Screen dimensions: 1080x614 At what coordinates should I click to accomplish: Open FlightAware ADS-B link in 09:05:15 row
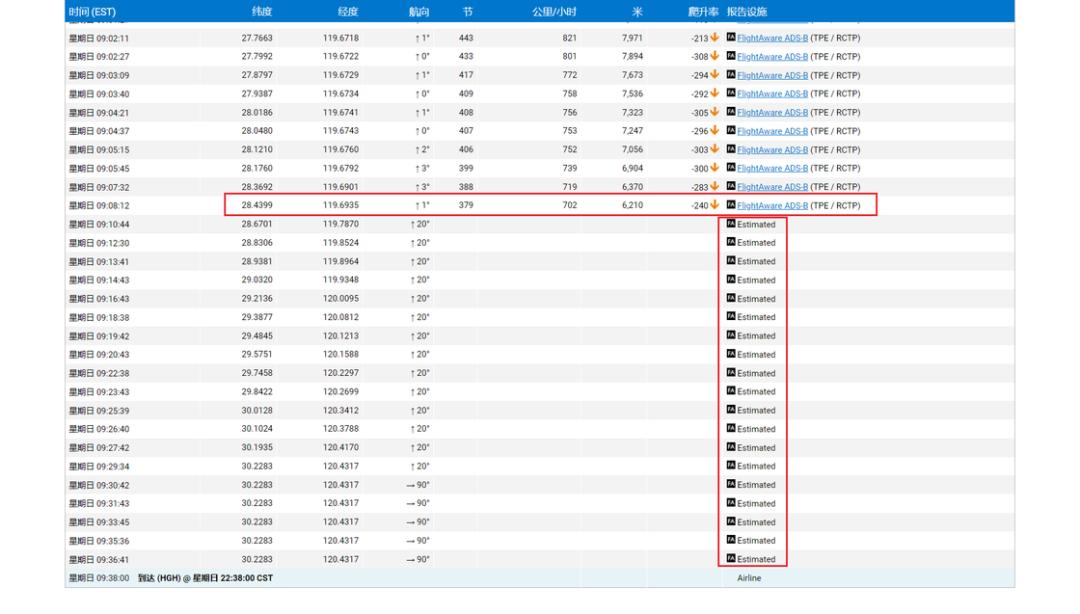click(x=772, y=150)
